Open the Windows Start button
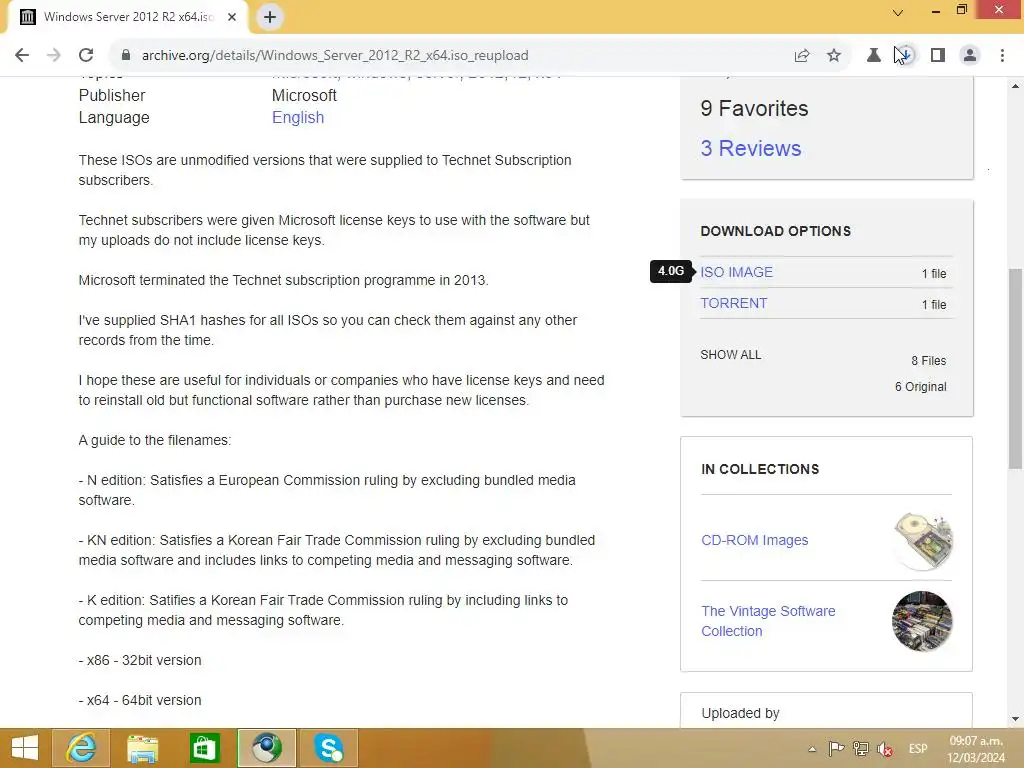This screenshot has height=768, width=1024. [x=25, y=748]
